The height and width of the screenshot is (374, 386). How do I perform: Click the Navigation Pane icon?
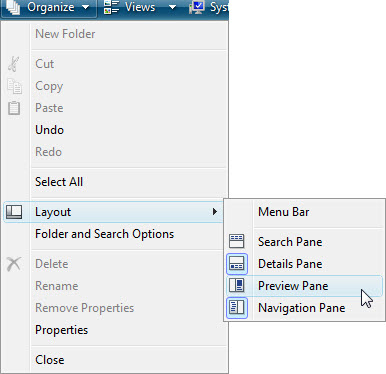(x=237, y=308)
